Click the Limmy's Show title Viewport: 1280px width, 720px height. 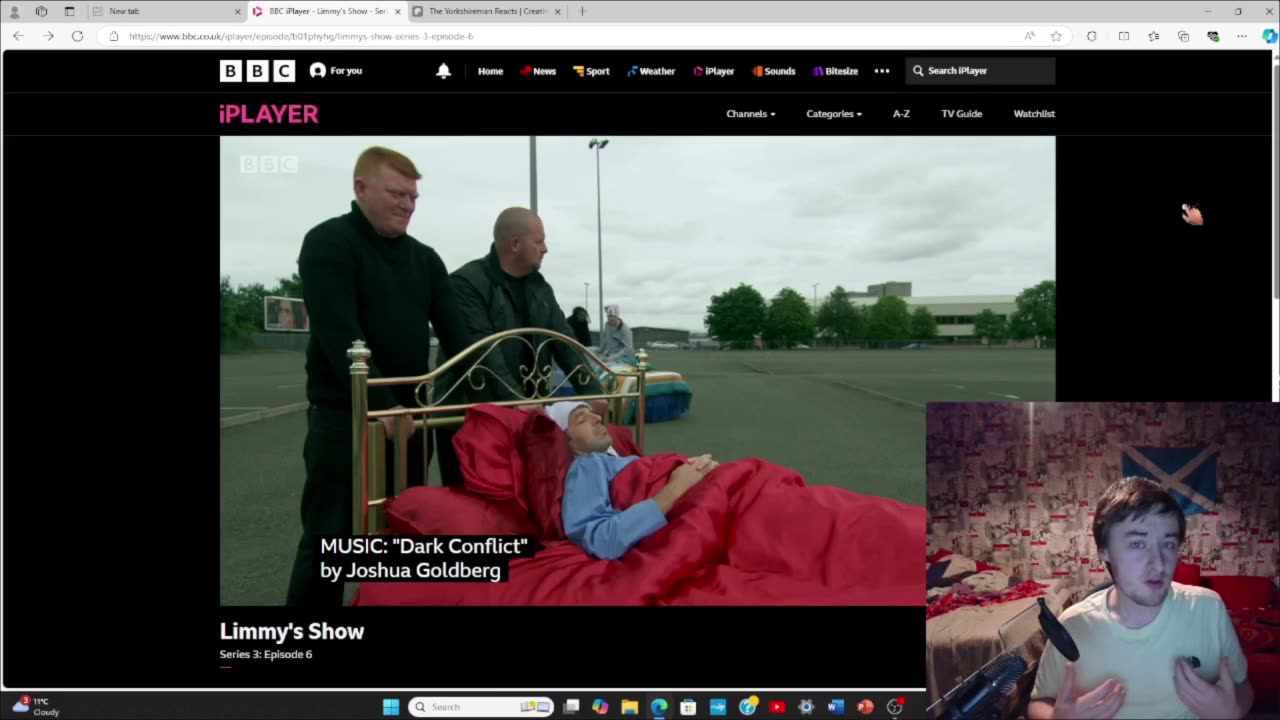(x=292, y=631)
